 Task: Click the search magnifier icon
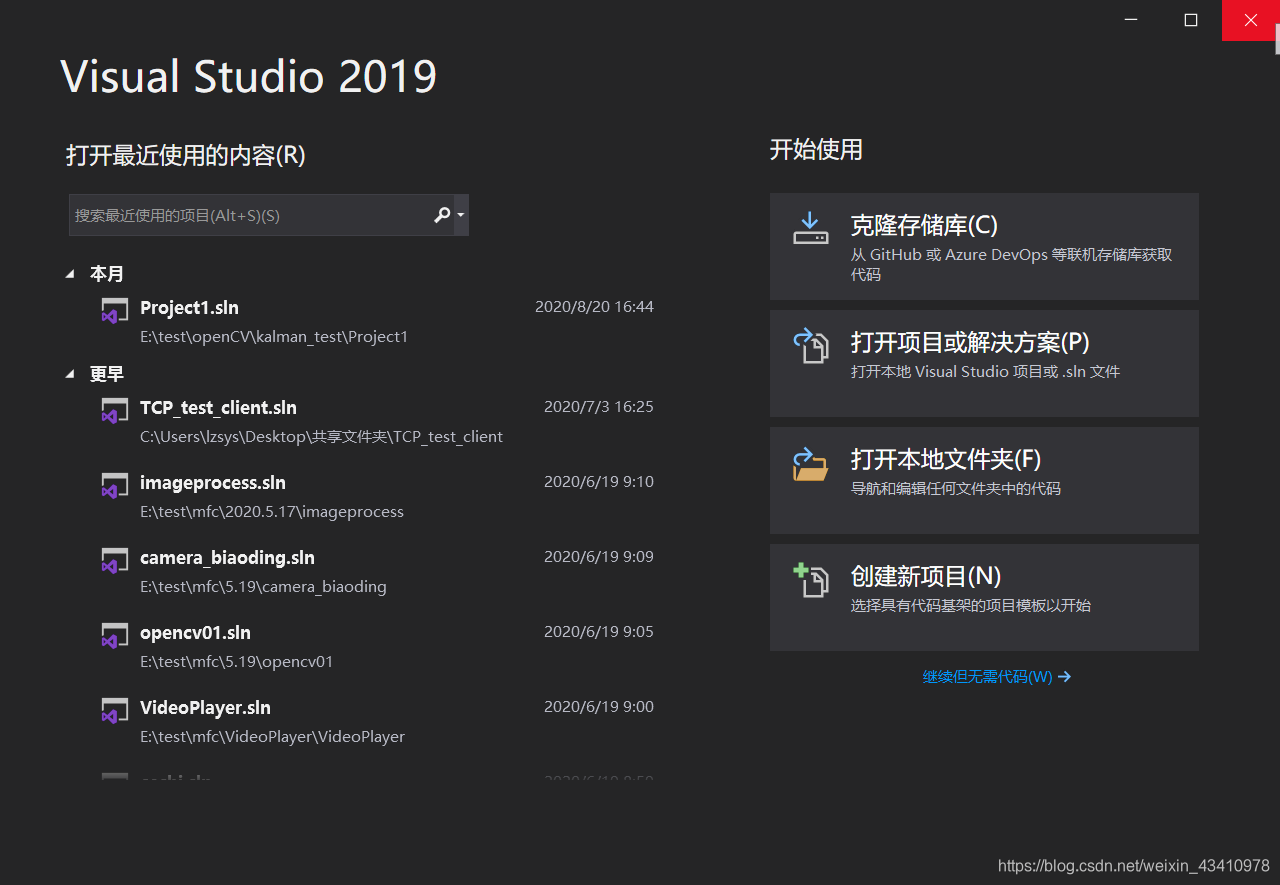click(441, 215)
